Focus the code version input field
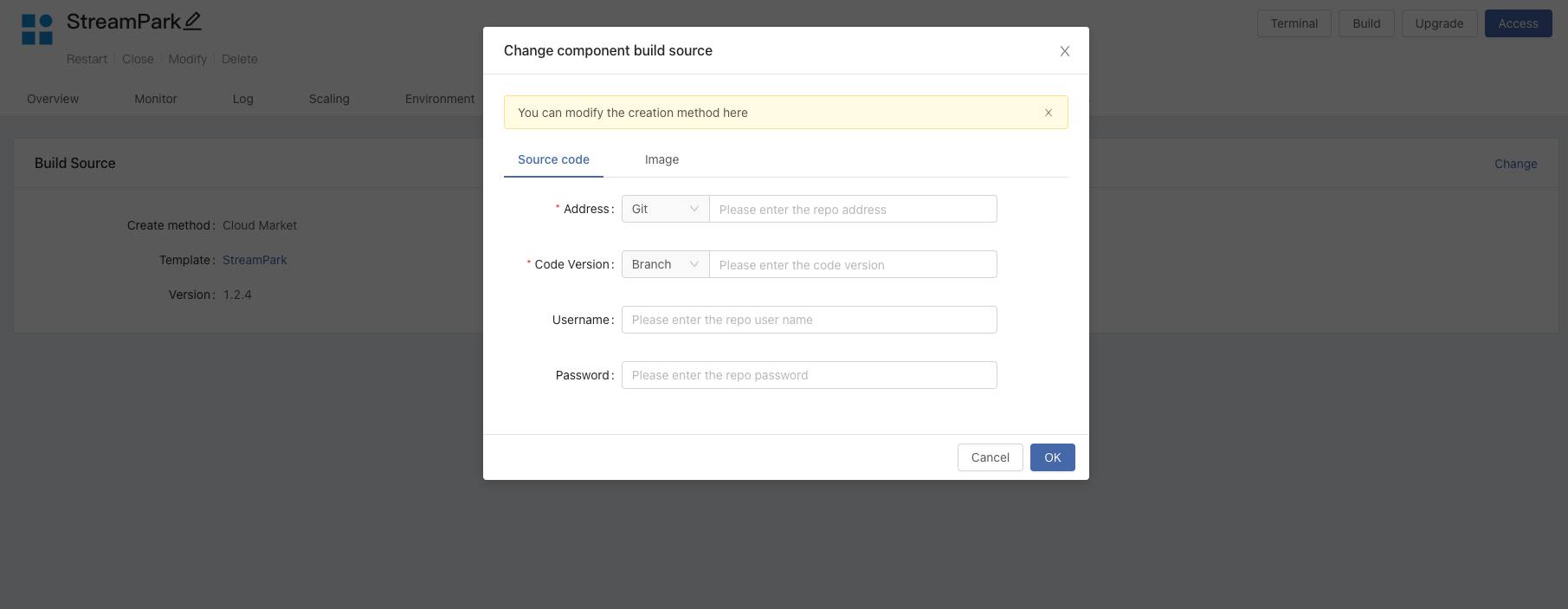Screen dimensions: 1568x609 coord(852,265)
